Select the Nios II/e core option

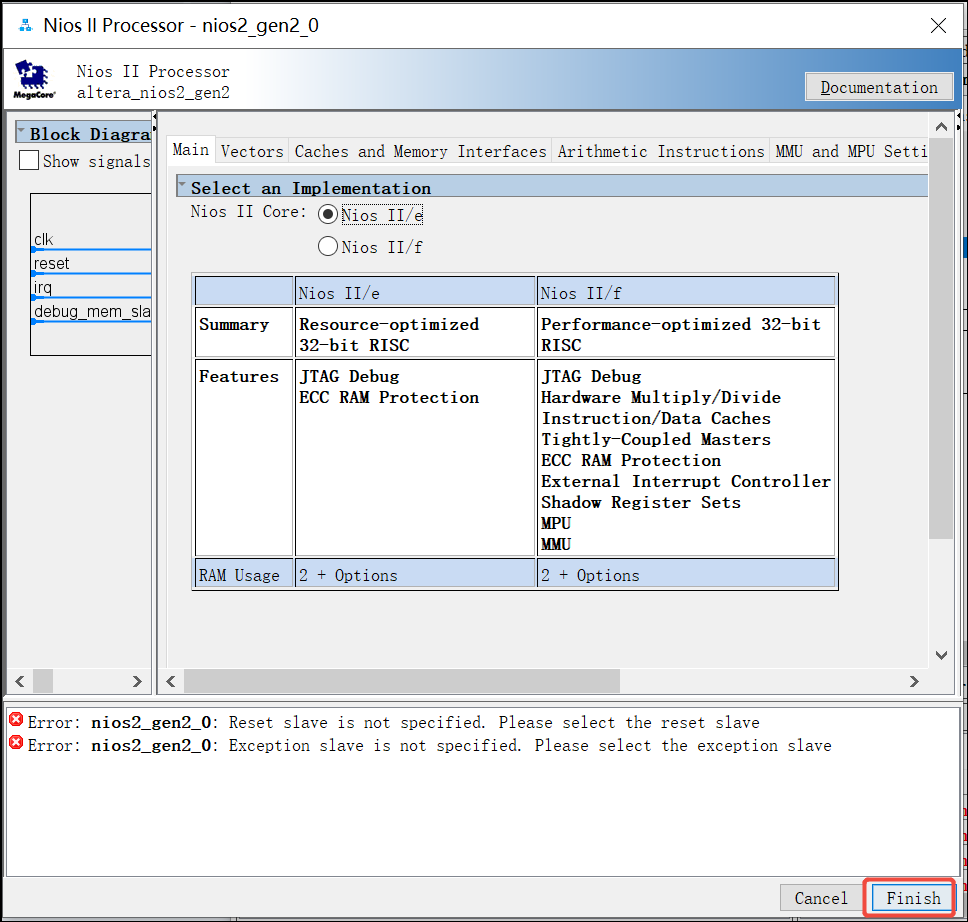328,214
